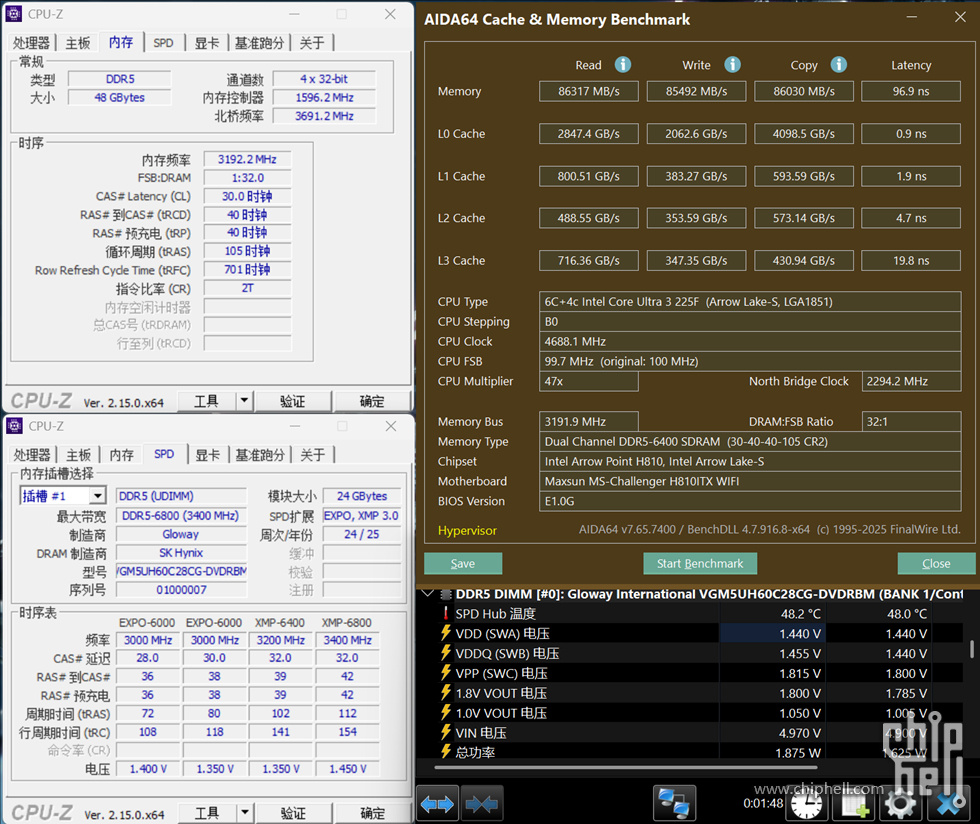Click 内存频率 field 3192.2 MHz

point(247,159)
